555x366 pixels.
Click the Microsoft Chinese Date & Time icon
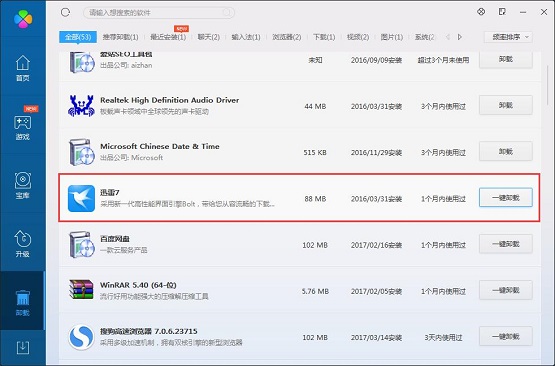click(81, 152)
